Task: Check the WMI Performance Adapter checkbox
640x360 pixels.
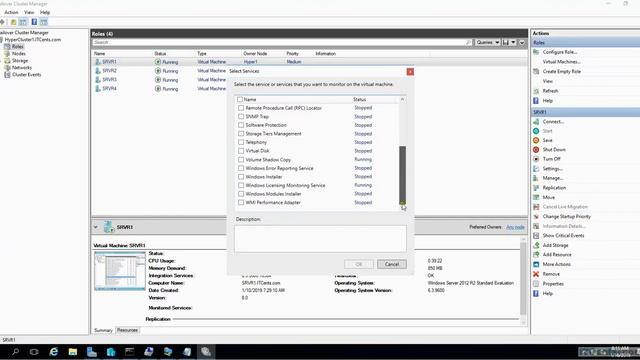Action: 241,202
